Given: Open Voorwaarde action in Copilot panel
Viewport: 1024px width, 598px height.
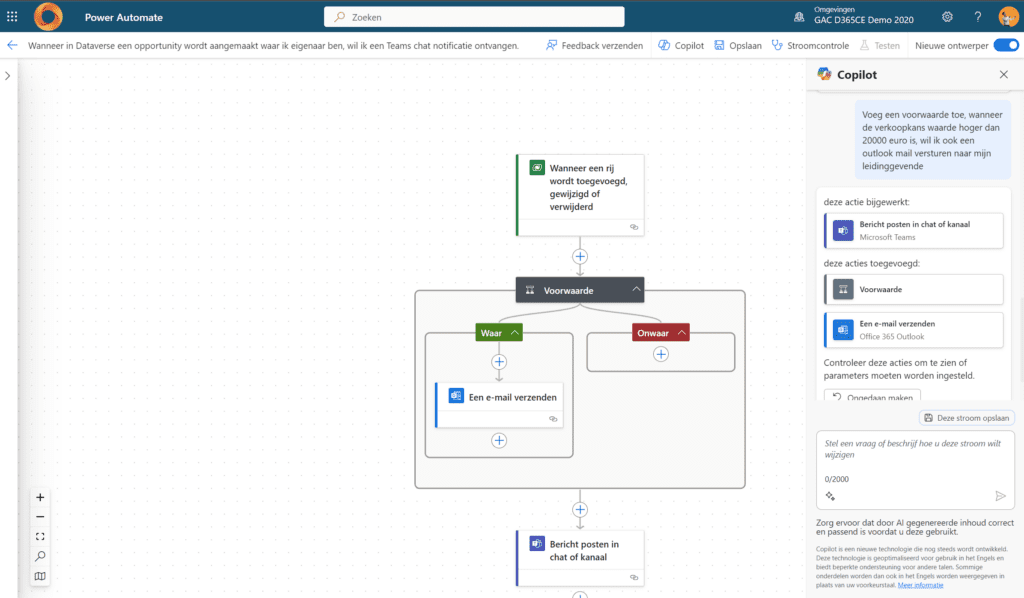Looking at the screenshot, I should [914, 289].
